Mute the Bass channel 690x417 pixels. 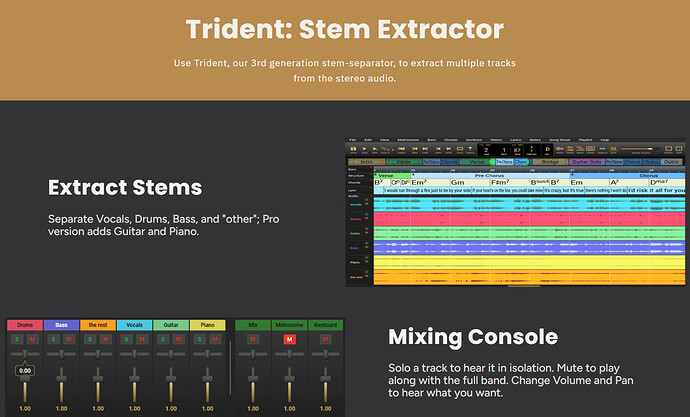pos(69,339)
